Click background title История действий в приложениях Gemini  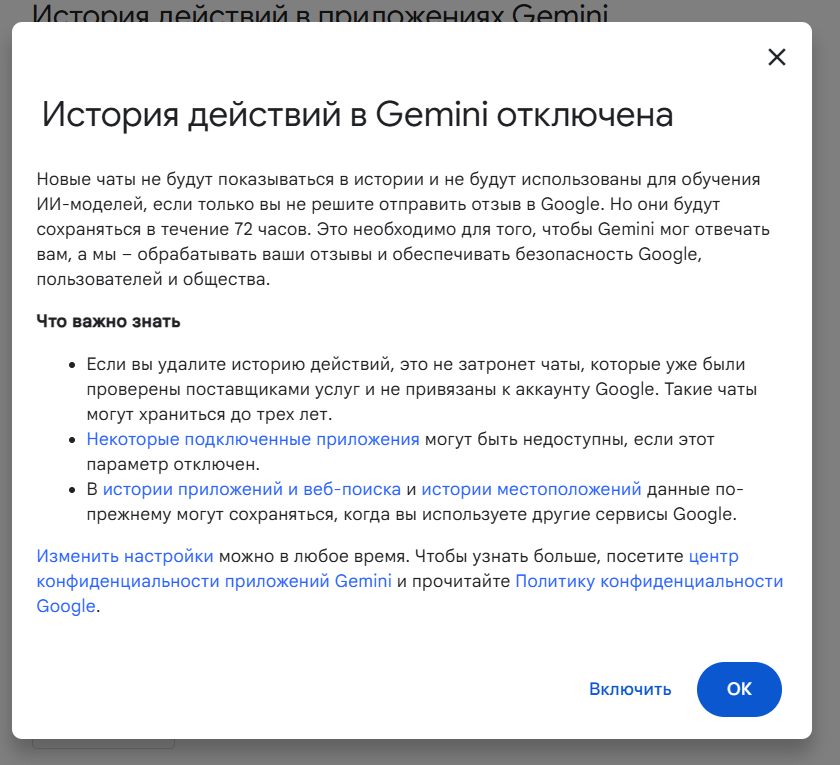click(x=320, y=12)
